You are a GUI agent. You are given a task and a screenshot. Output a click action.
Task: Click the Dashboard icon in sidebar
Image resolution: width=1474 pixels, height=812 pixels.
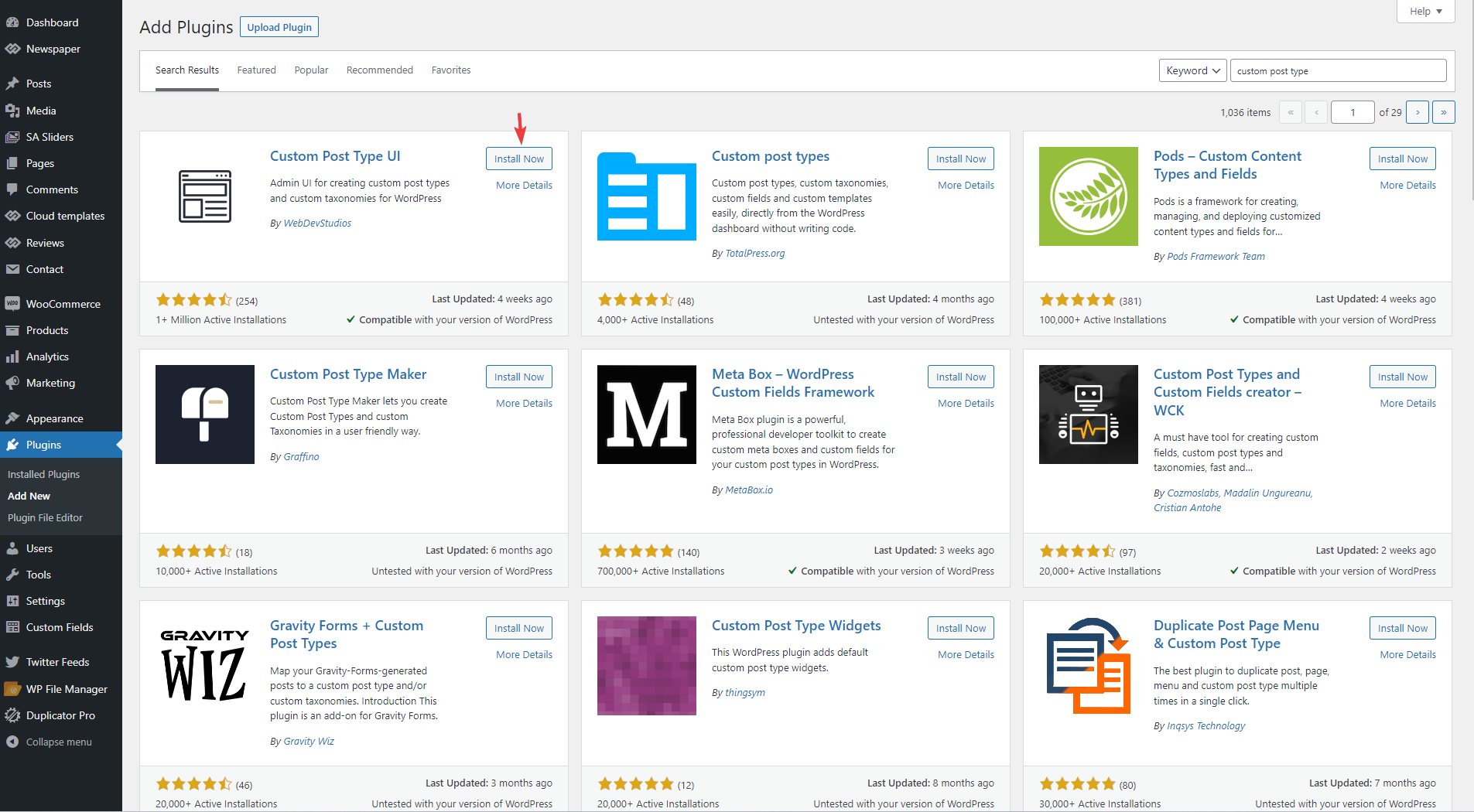[12, 22]
